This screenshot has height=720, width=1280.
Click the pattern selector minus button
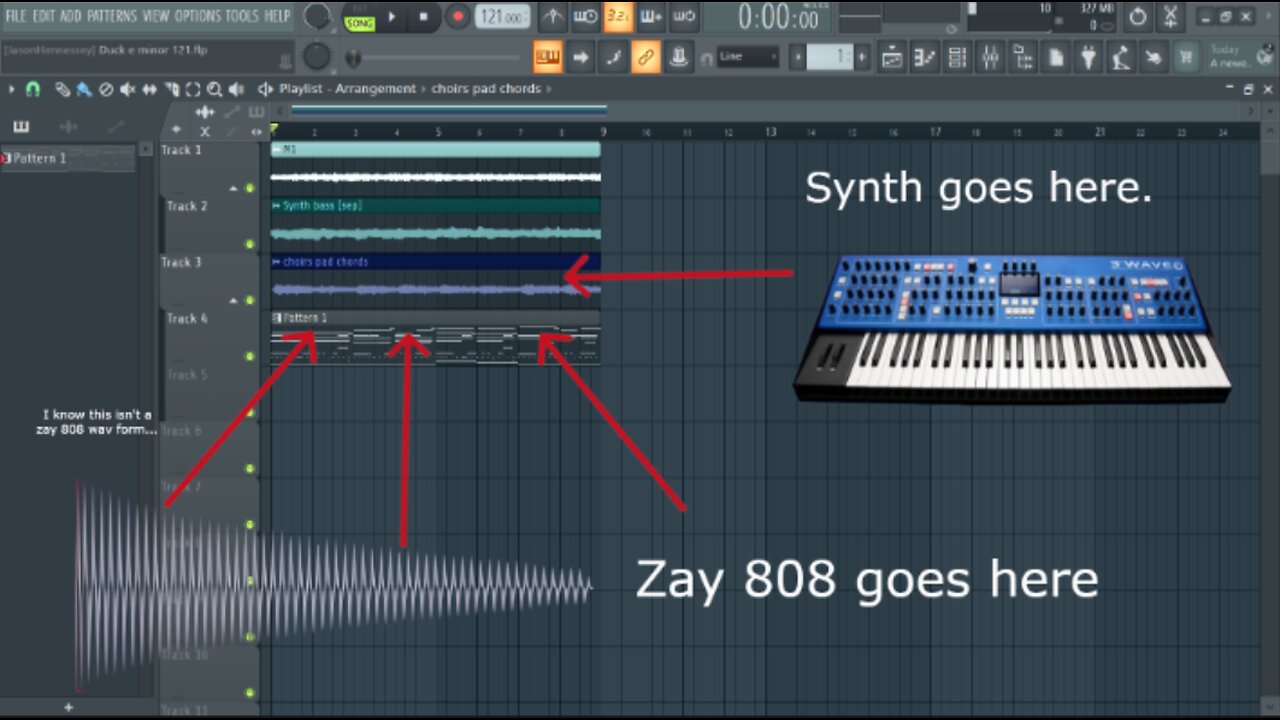tap(798, 57)
